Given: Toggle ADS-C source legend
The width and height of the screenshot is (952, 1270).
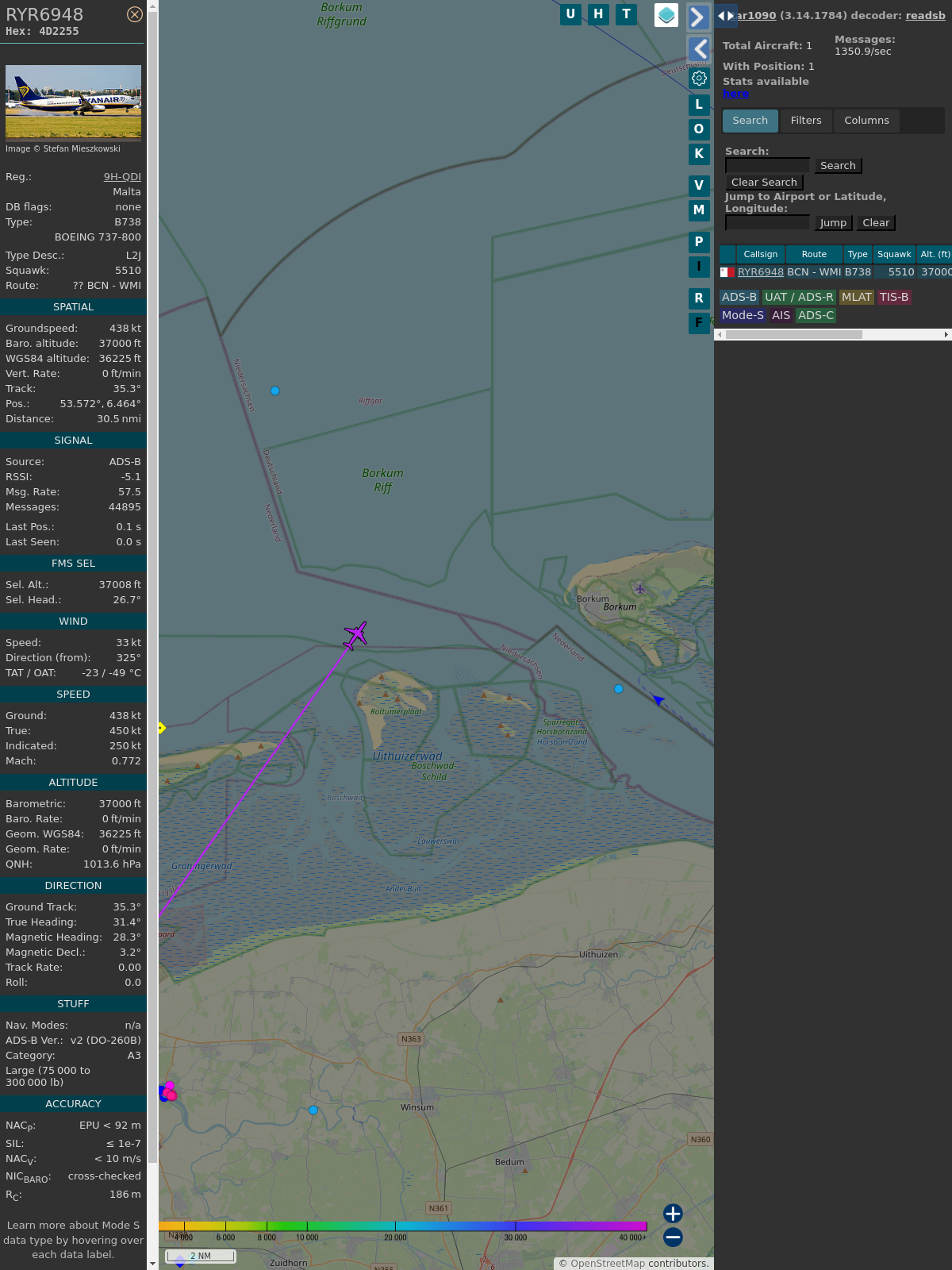Looking at the screenshot, I should click(x=816, y=315).
